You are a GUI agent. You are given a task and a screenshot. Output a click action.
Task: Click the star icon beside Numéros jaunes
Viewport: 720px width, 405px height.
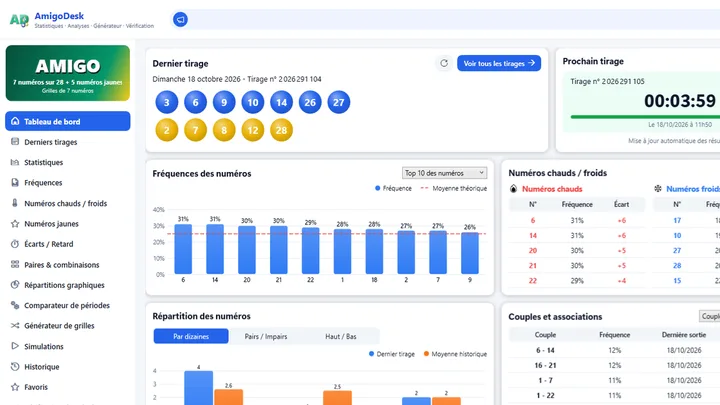15,224
